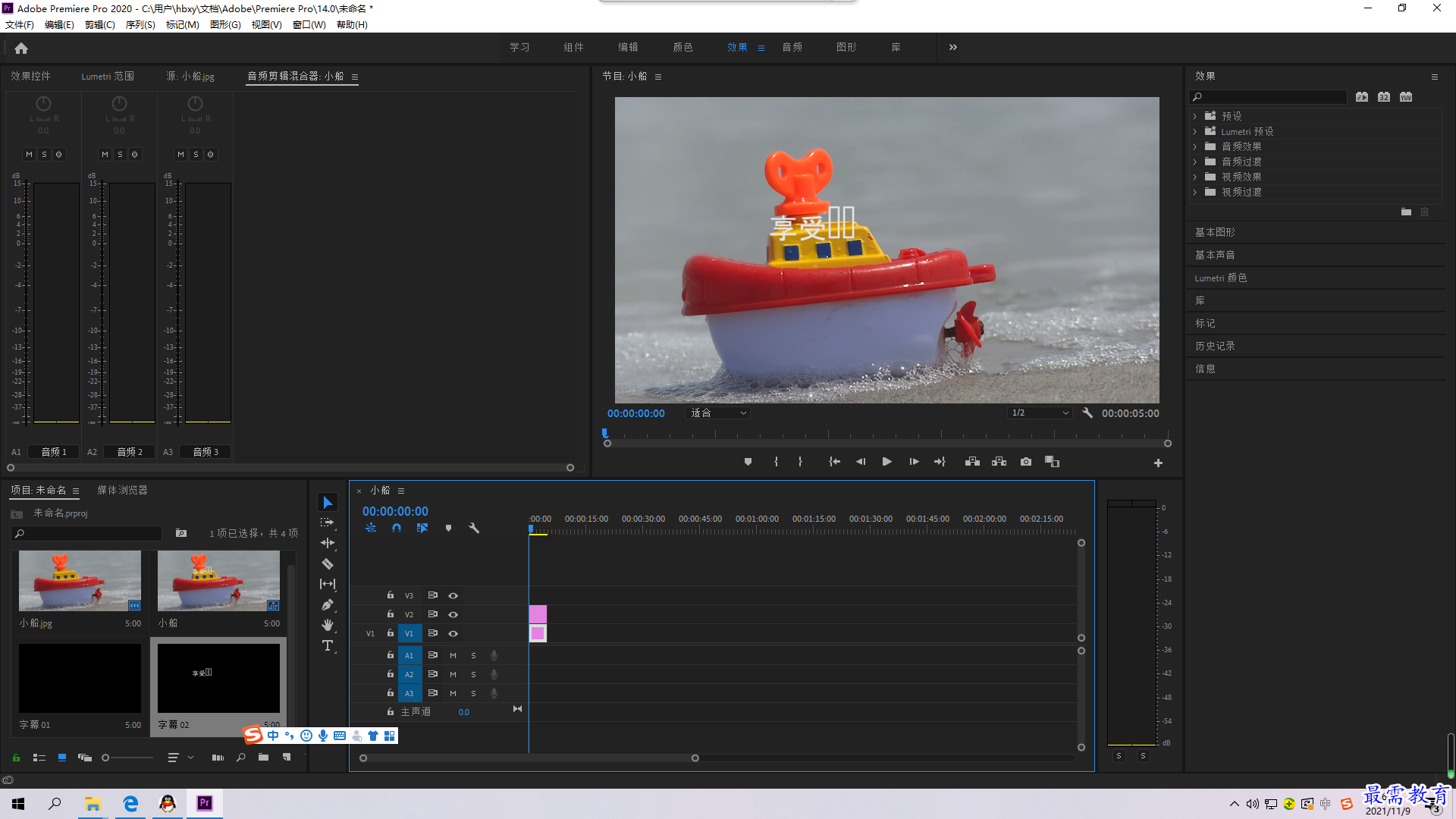1456x819 pixels.
Task: Toggle lock on track V3
Action: point(390,595)
